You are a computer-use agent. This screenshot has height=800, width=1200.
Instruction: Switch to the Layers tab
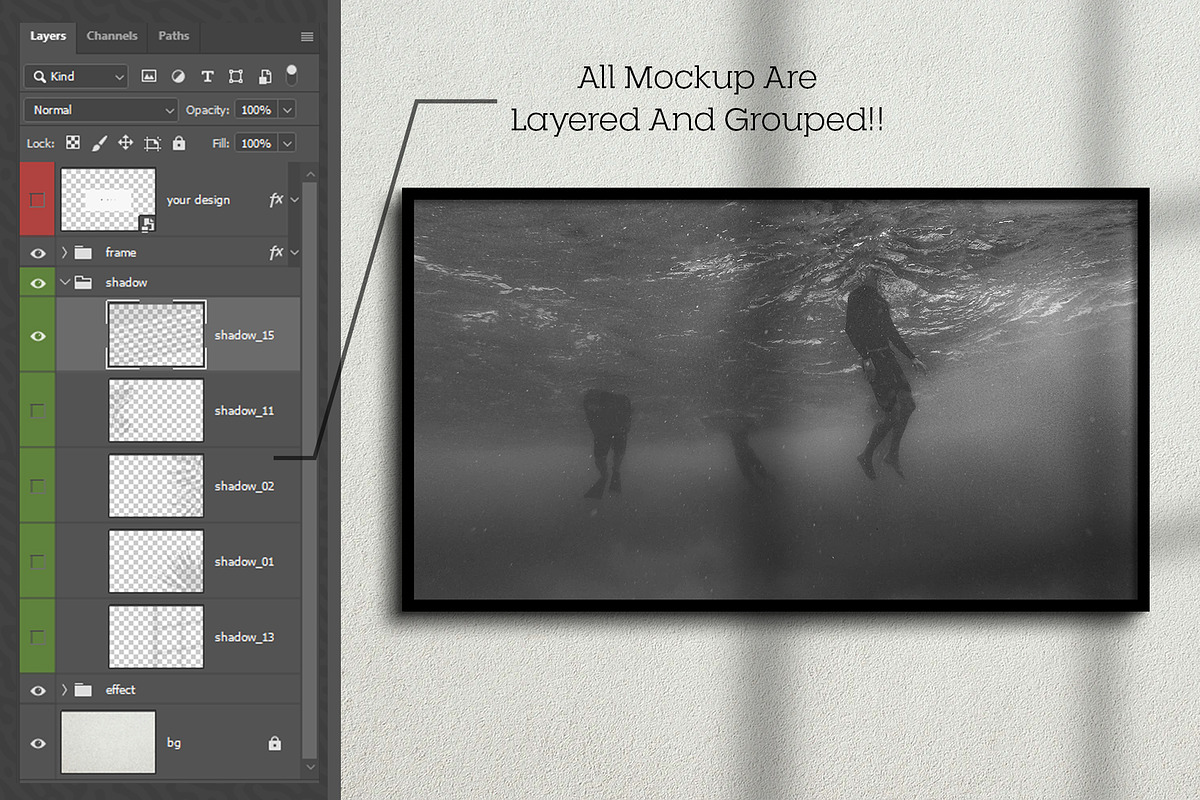[x=48, y=36]
